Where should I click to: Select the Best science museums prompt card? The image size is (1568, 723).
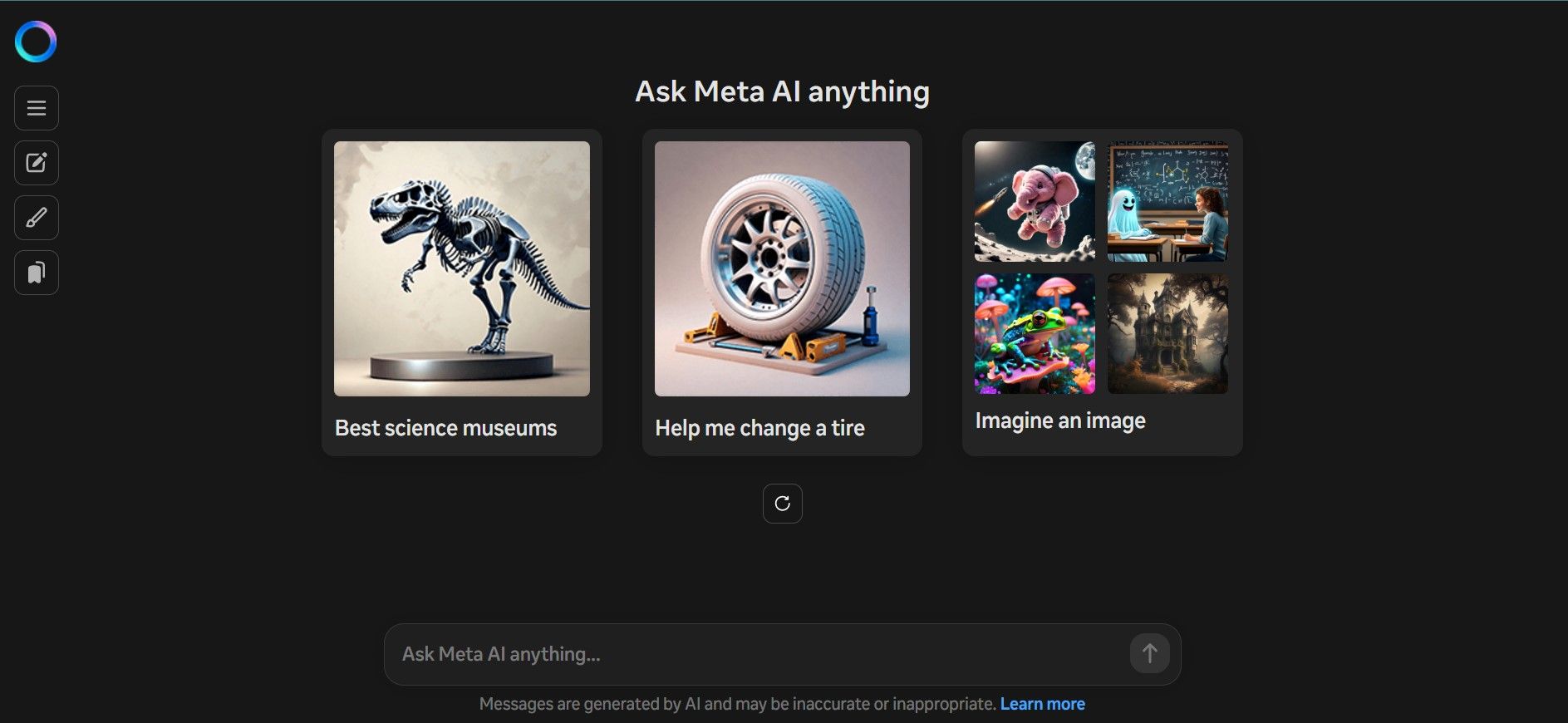461,291
